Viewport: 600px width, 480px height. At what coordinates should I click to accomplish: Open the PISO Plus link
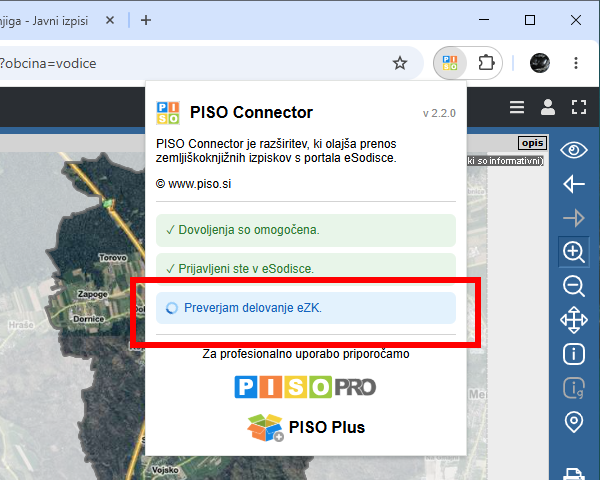tap(327, 427)
